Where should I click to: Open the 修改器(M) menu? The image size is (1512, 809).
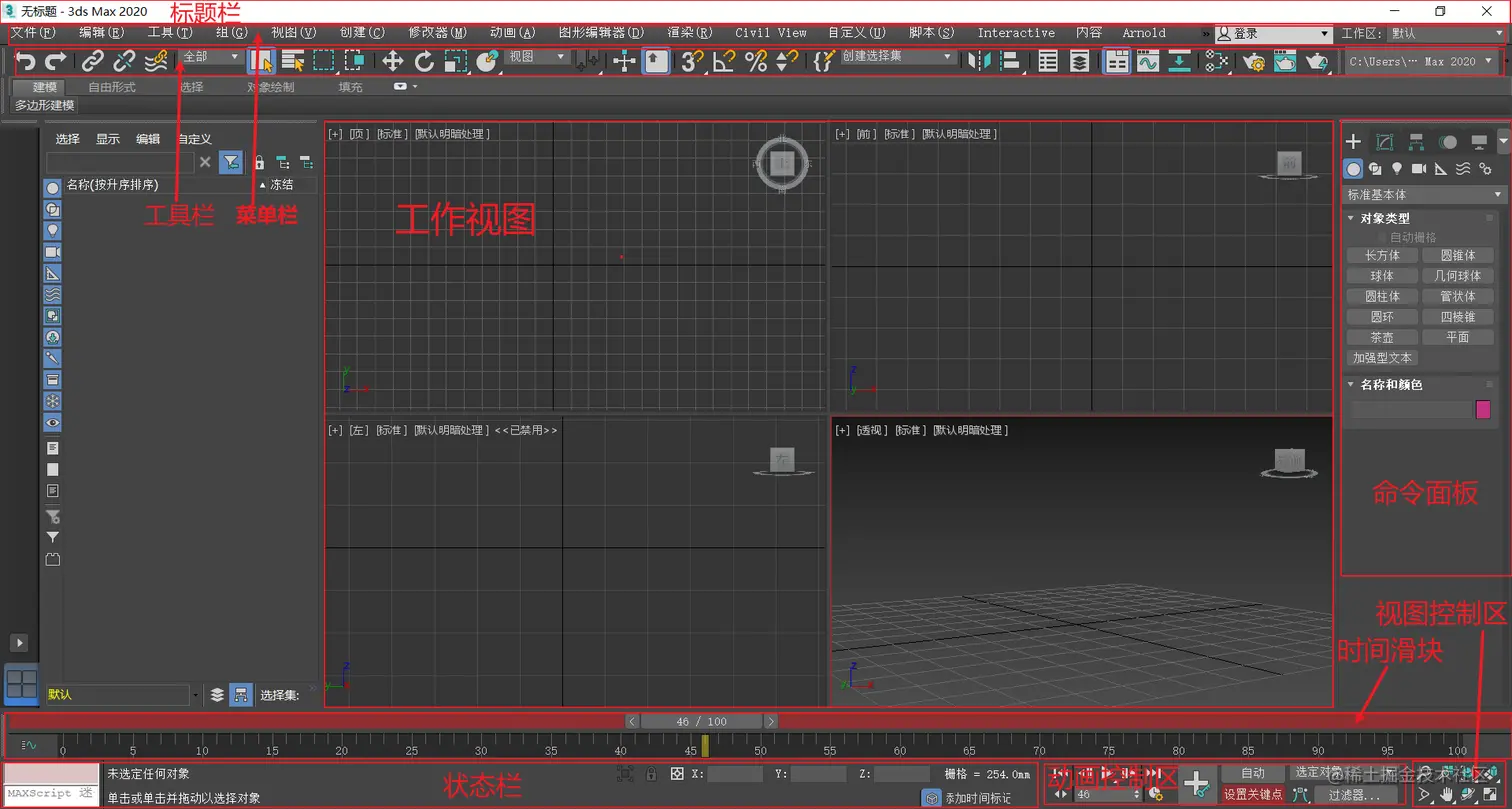(437, 33)
